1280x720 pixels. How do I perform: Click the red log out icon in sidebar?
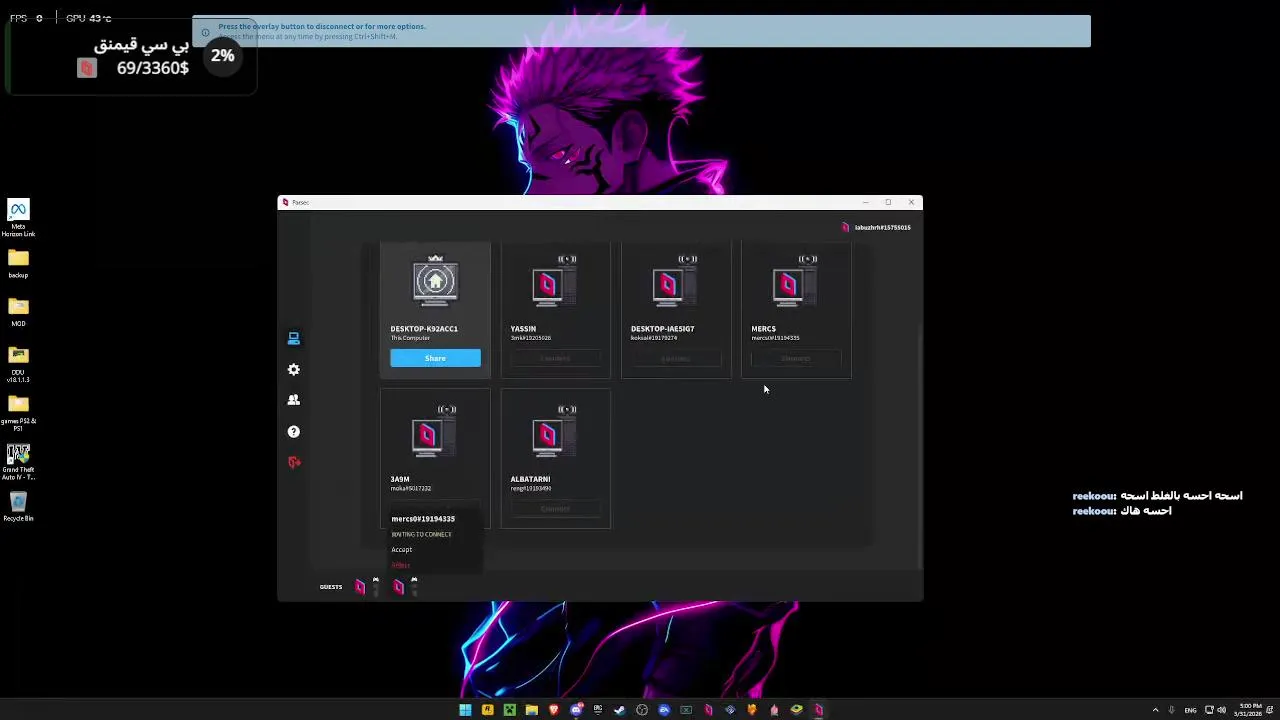(294, 462)
